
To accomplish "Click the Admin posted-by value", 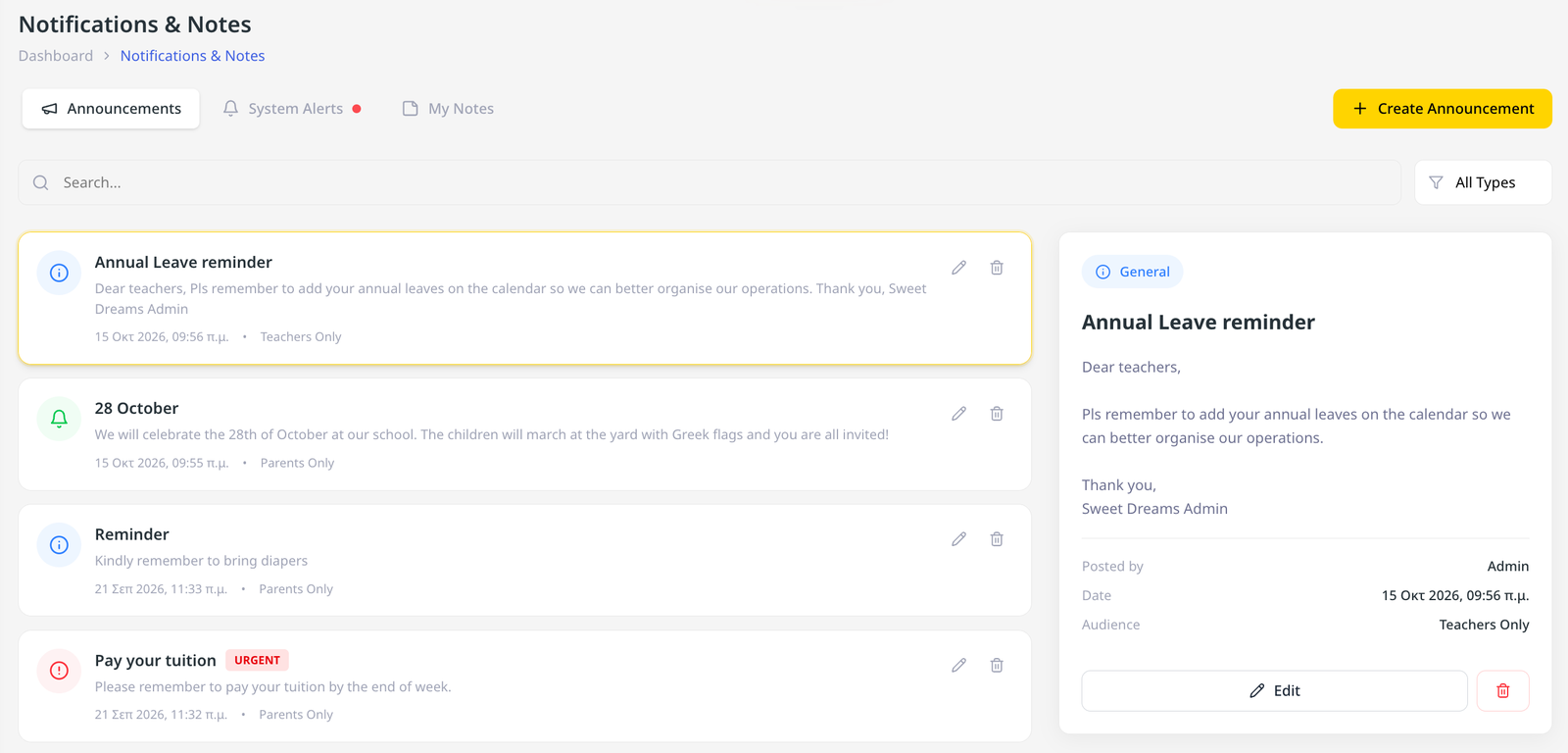I will click(1508, 566).
